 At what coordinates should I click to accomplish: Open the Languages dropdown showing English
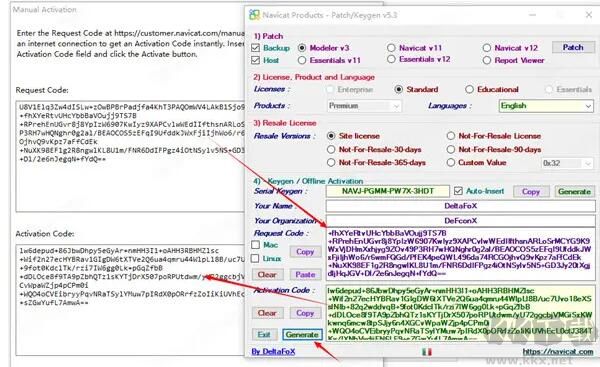546,106
